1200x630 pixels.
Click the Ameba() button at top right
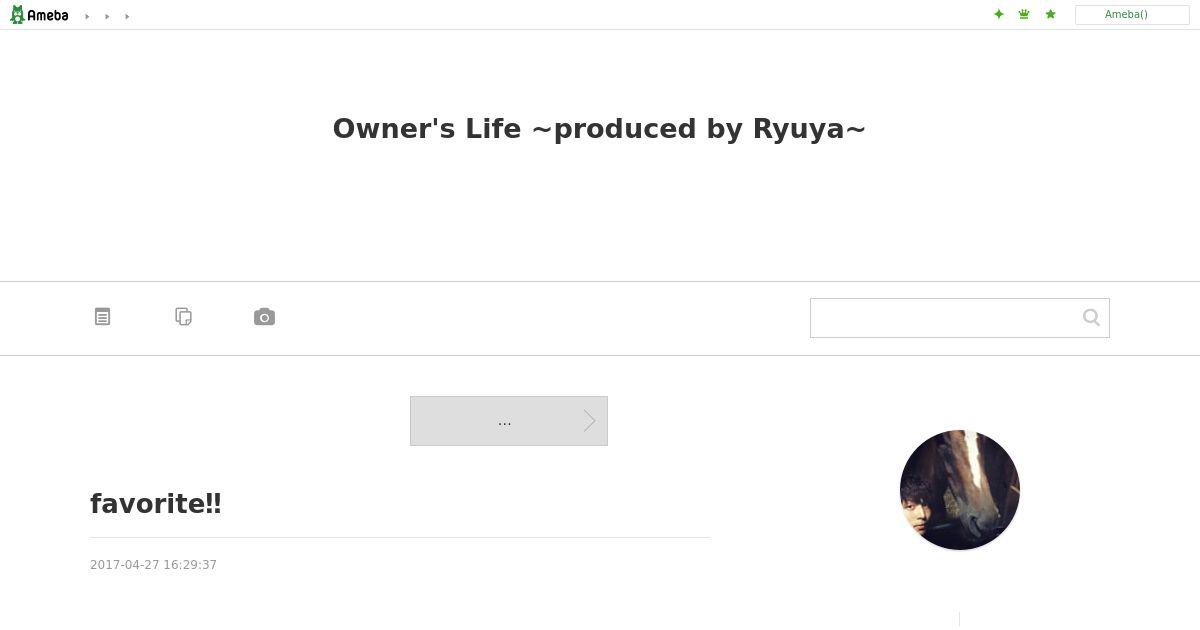1132,15
